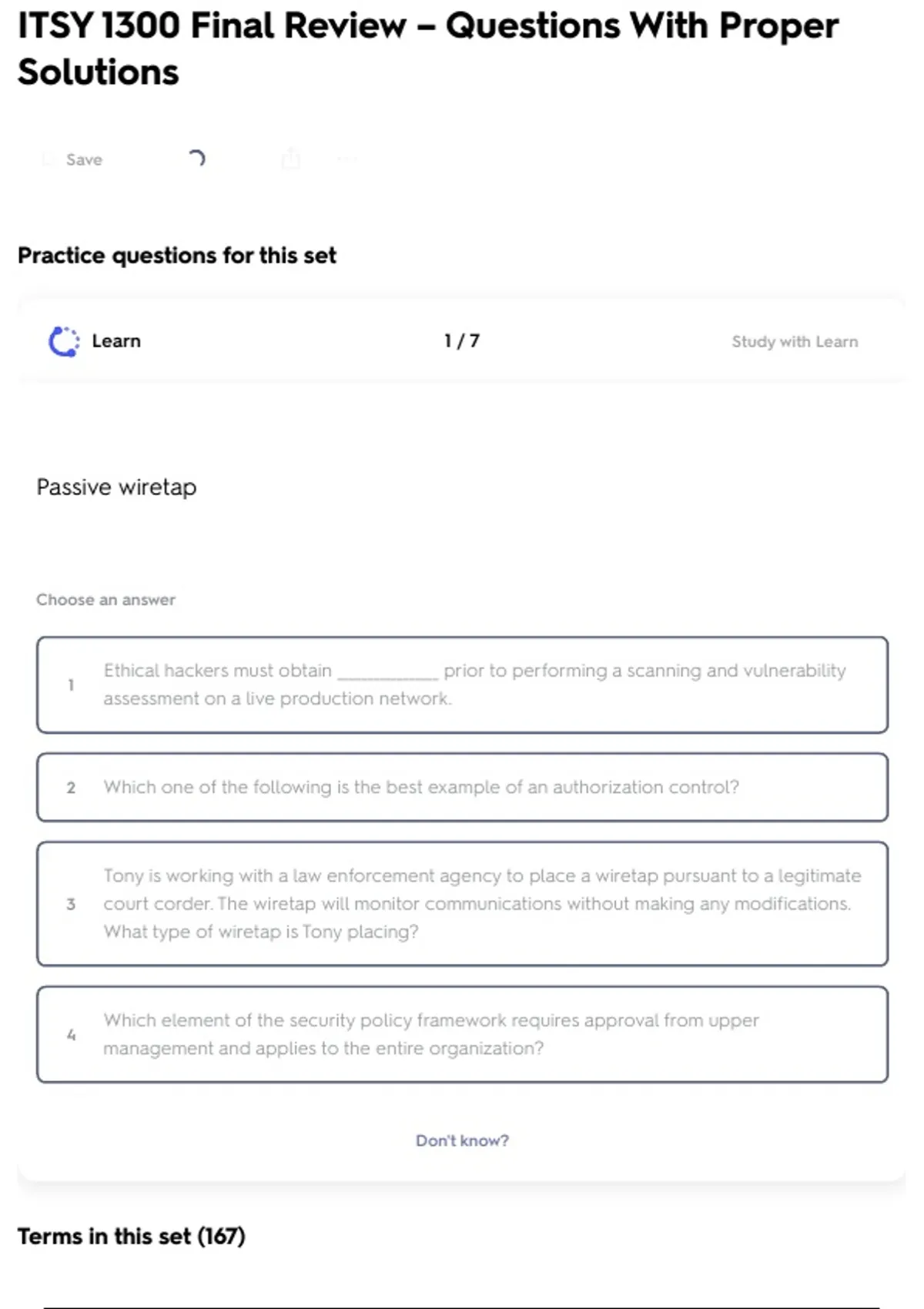Select answer 1 about ethical hackers
The image size is (924, 1309).
(x=462, y=685)
